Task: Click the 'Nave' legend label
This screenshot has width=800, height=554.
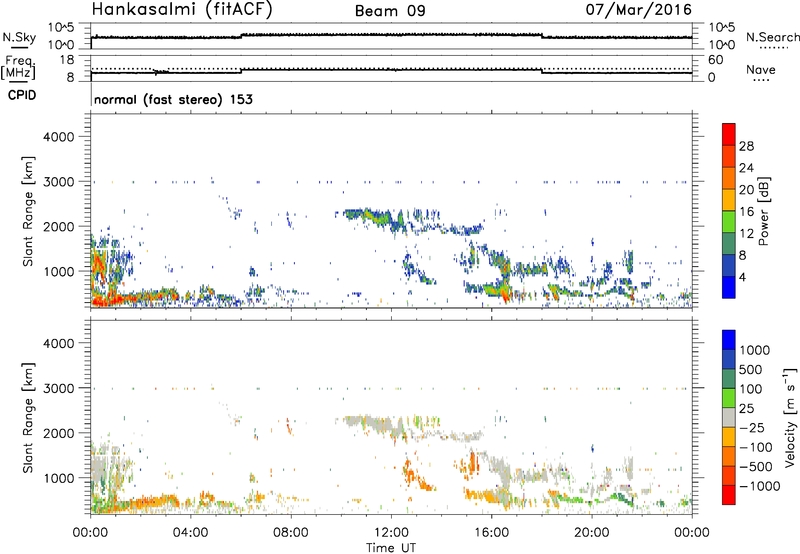Action: [x=761, y=69]
